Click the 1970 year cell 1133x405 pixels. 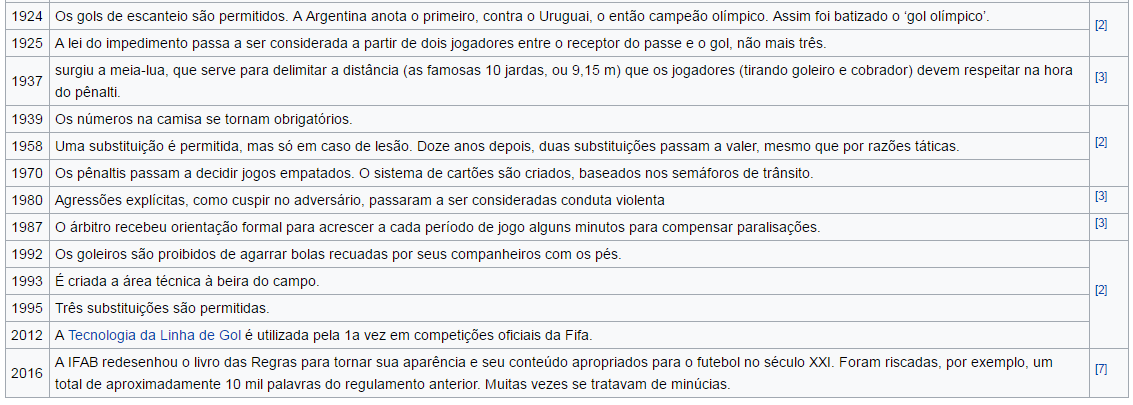point(26,173)
